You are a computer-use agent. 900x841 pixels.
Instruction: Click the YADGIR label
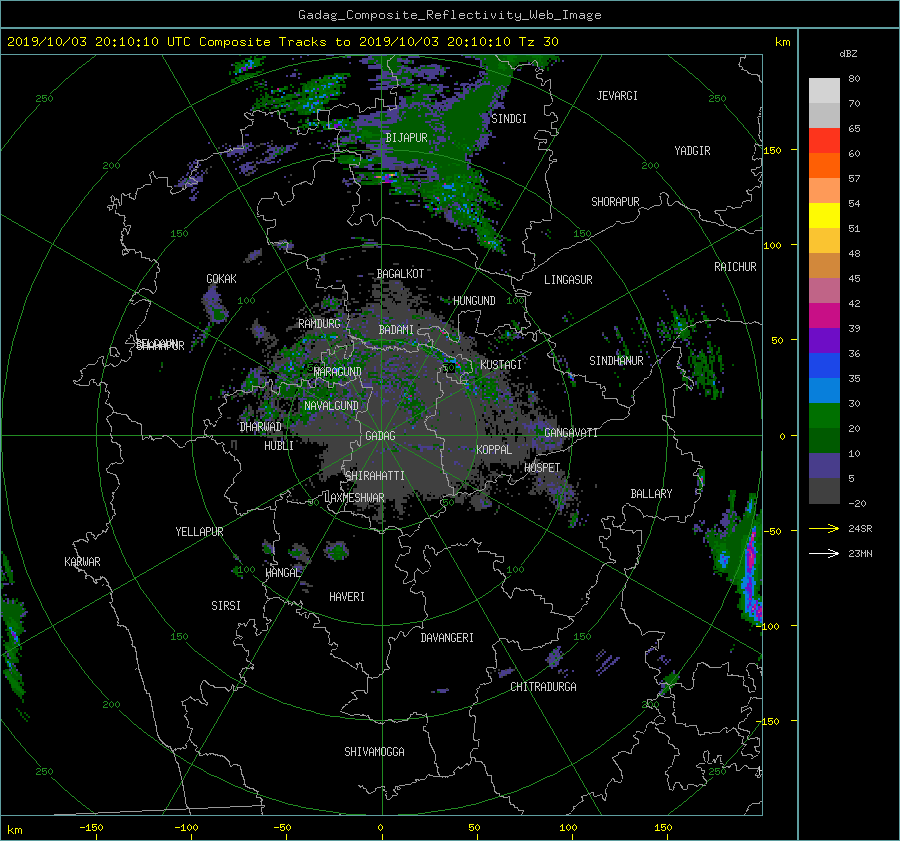pyautogui.click(x=692, y=151)
